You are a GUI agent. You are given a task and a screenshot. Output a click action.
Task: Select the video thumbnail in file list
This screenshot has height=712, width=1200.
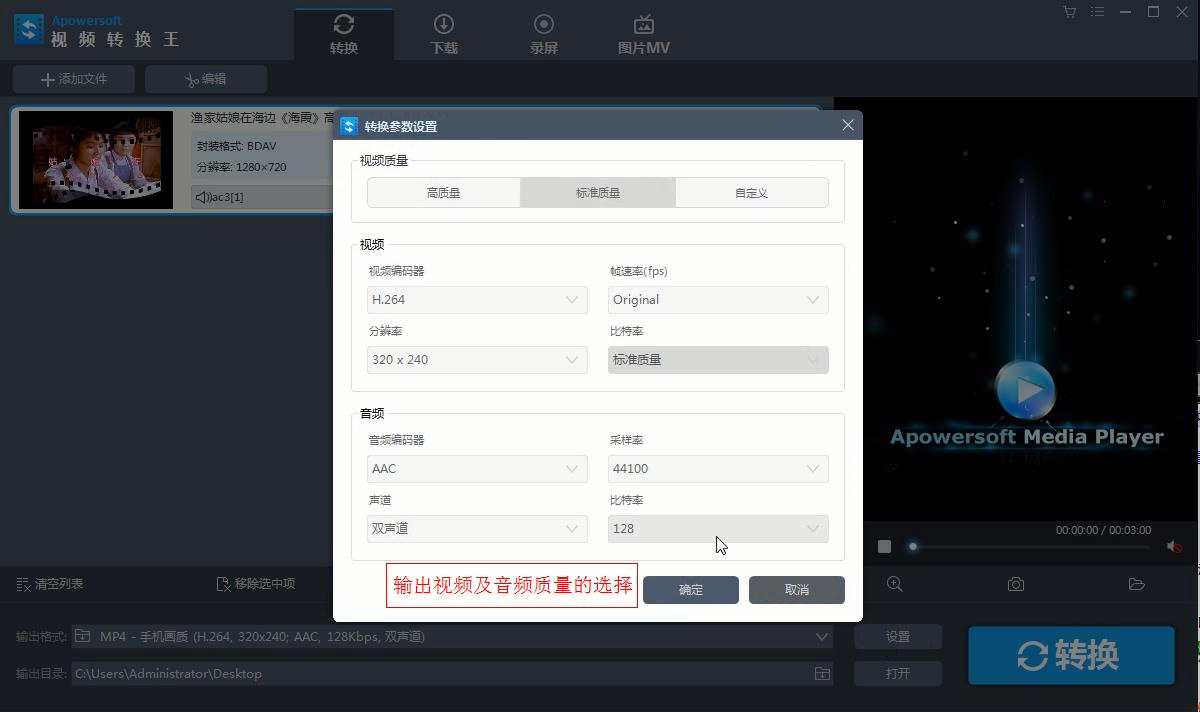(96, 160)
